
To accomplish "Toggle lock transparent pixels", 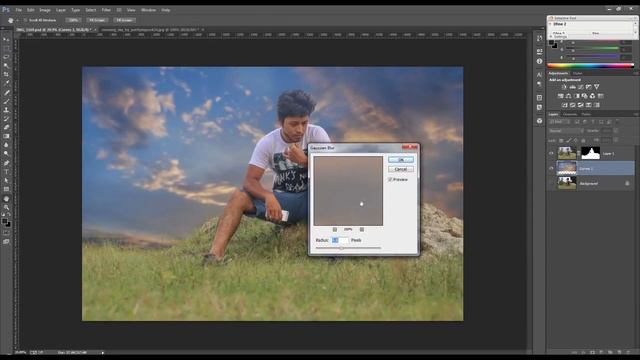I will pos(561,140).
